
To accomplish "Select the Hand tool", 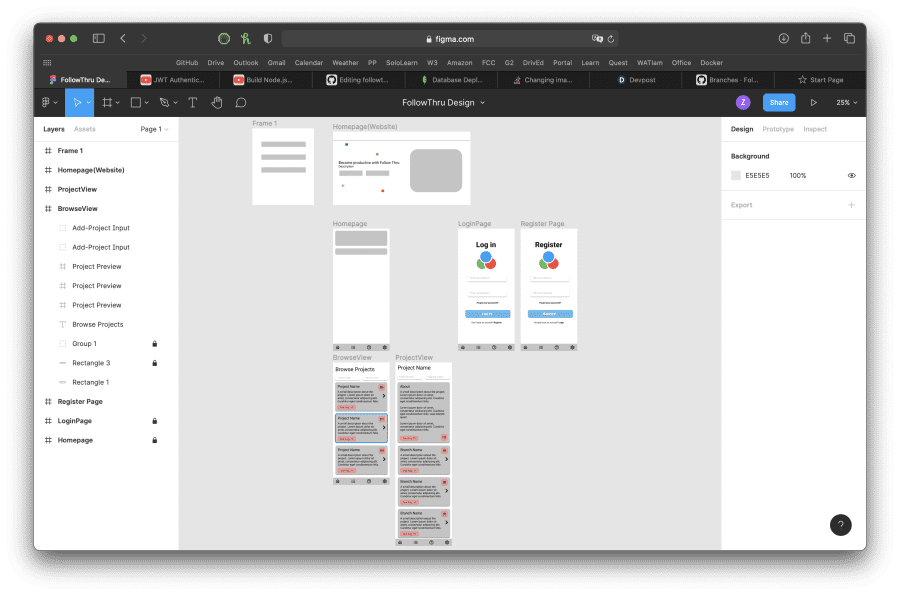I will pyautogui.click(x=216, y=103).
